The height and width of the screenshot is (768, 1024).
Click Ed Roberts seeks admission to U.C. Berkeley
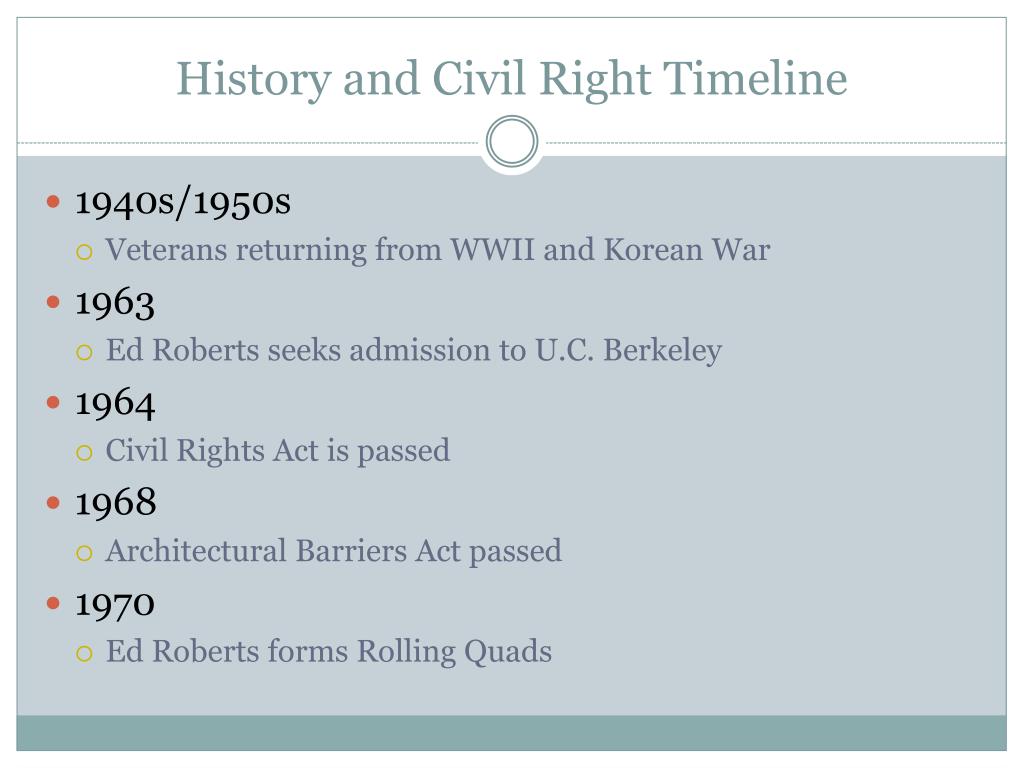pyautogui.click(x=414, y=351)
